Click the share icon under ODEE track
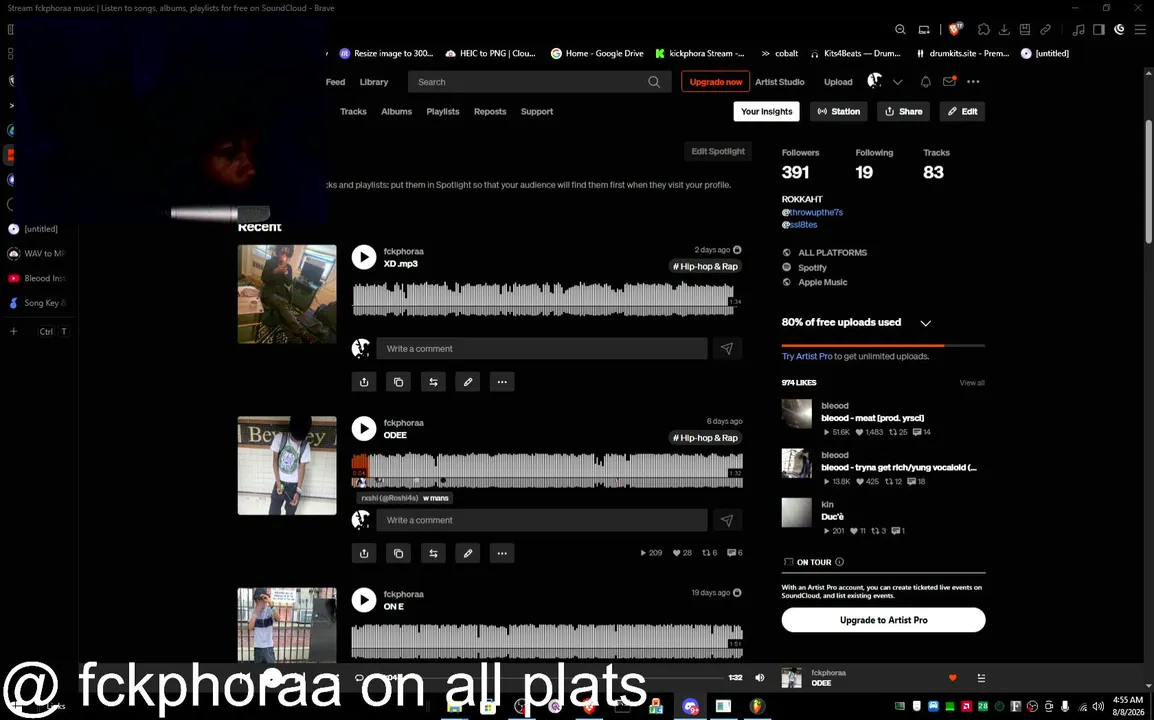Image resolution: width=1154 pixels, height=720 pixels. click(x=364, y=554)
